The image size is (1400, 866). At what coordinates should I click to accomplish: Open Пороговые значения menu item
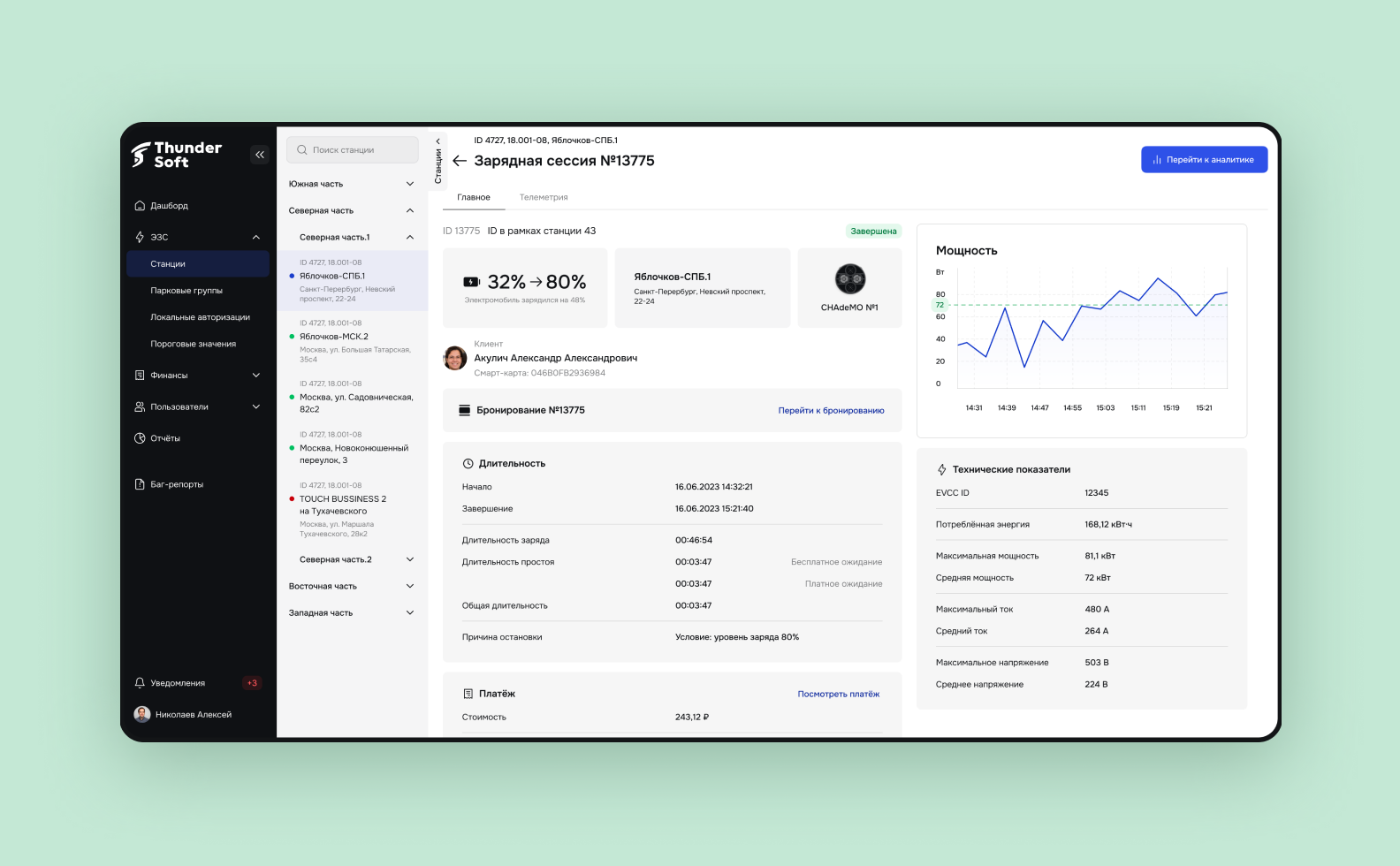click(x=193, y=344)
